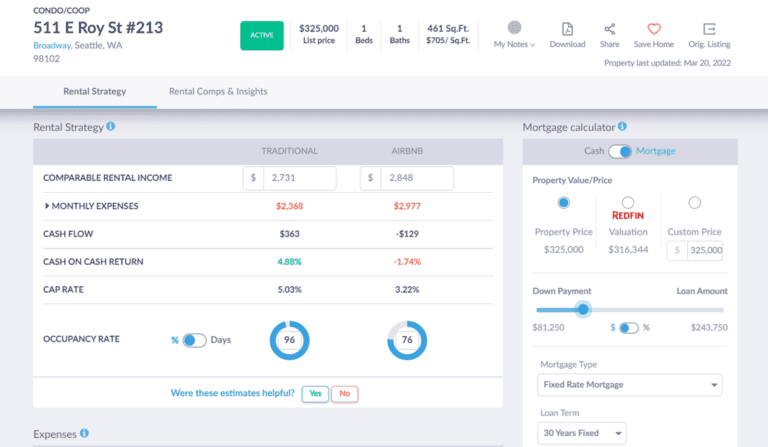
Task: Click Yes for helpful estimates
Action: click(x=314, y=394)
